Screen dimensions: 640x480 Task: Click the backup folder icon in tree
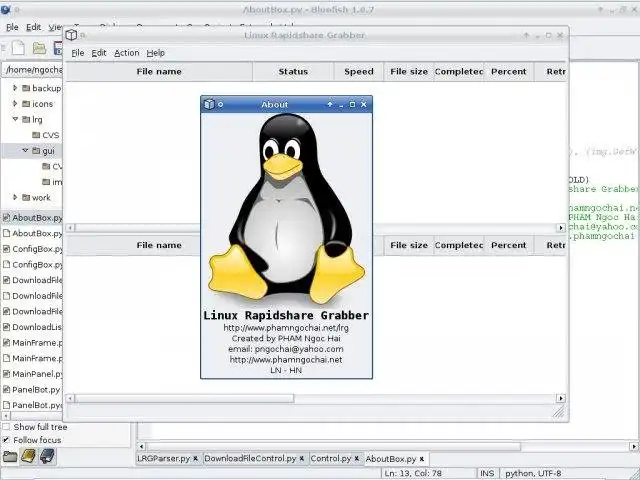[x=26, y=88]
